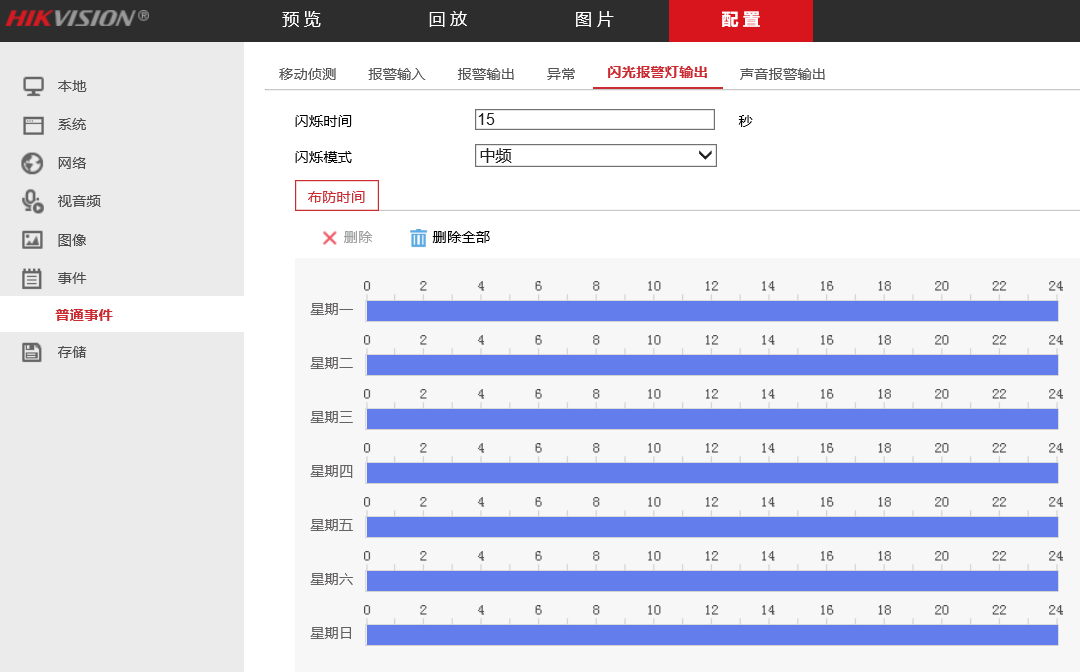1080x672 pixels.
Task: Open the 报警输入 tab
Action: 395,73
